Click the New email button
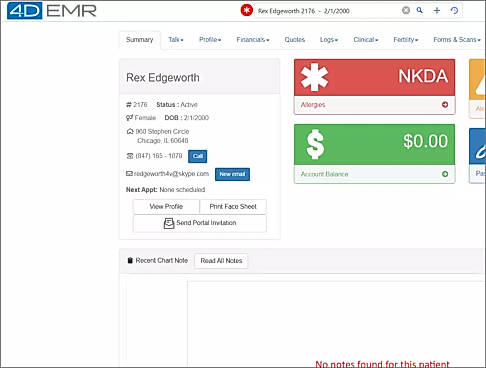The width and height of the screenshot is (486, 368). (x=232, y=174)
